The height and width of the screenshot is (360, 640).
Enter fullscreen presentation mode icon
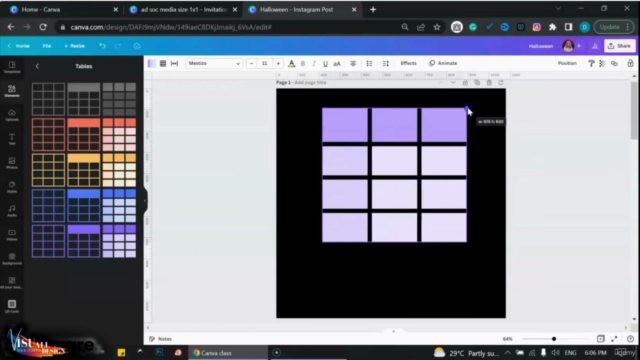[x=614, y=339]
